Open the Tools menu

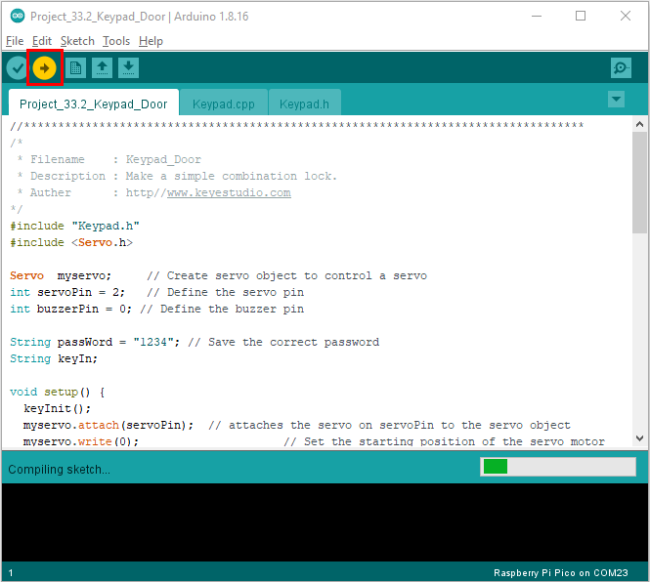click(116, 41)
